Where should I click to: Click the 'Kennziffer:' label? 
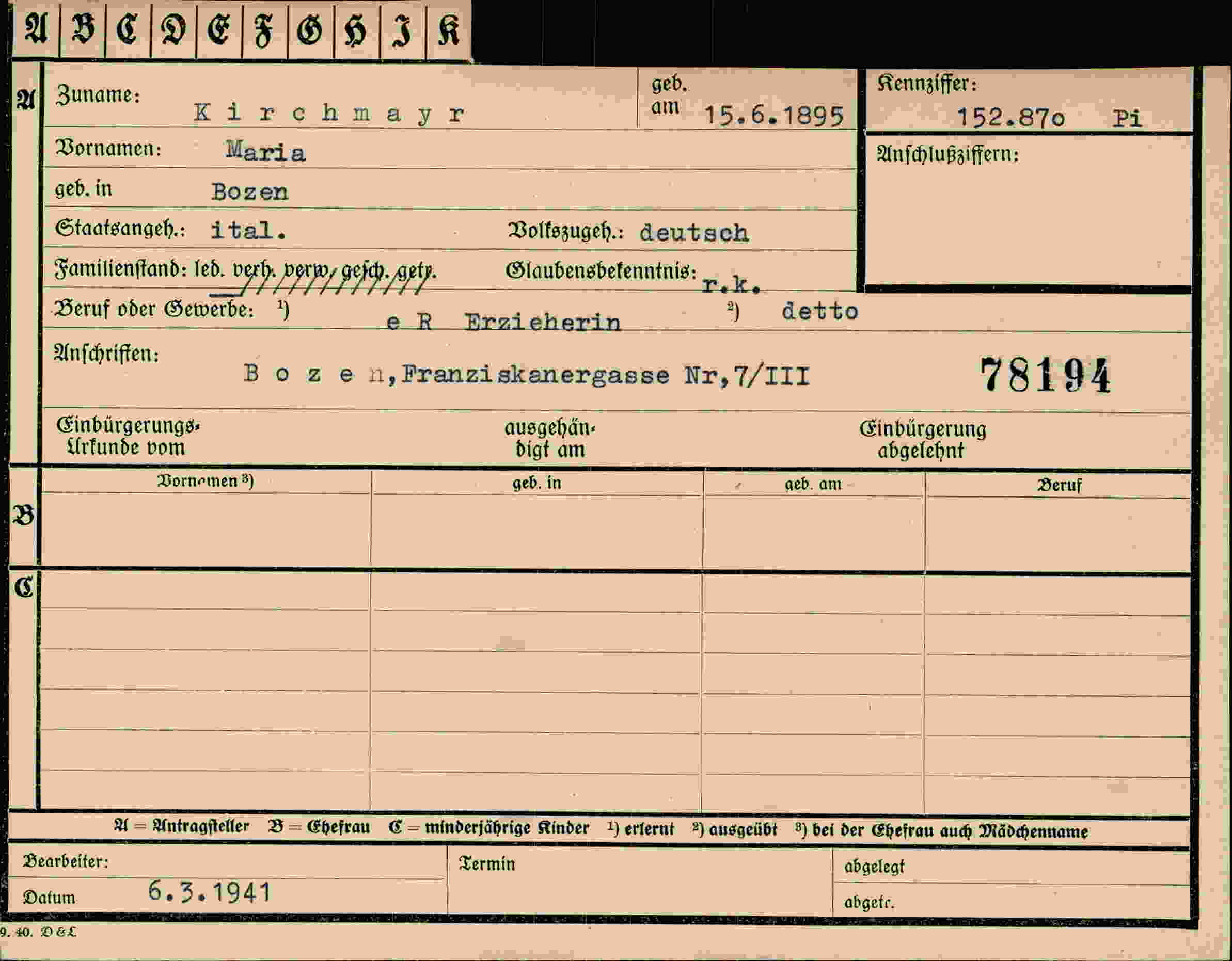(927, 84)
